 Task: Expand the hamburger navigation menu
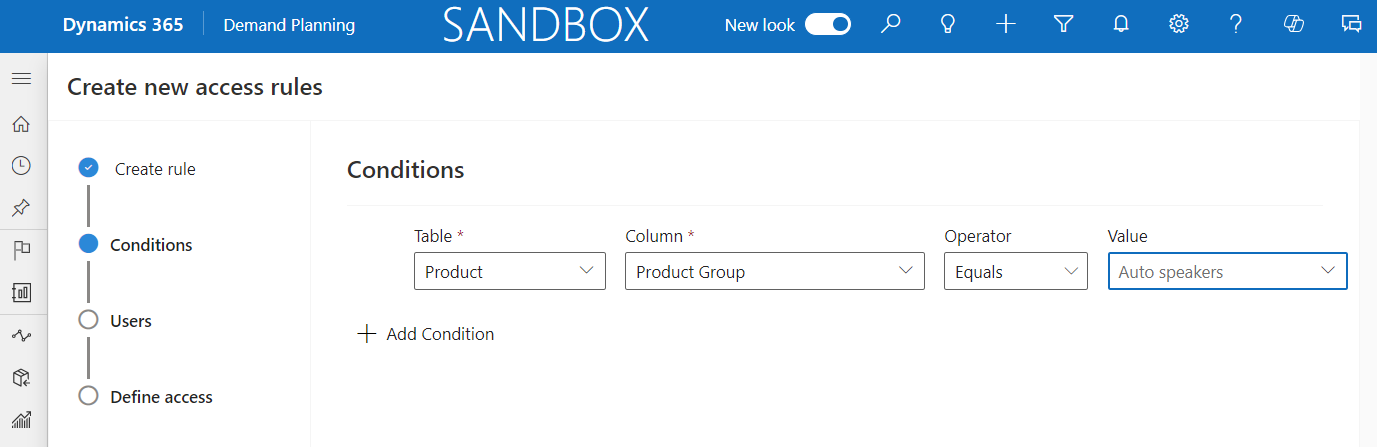(x=21, y=79)
